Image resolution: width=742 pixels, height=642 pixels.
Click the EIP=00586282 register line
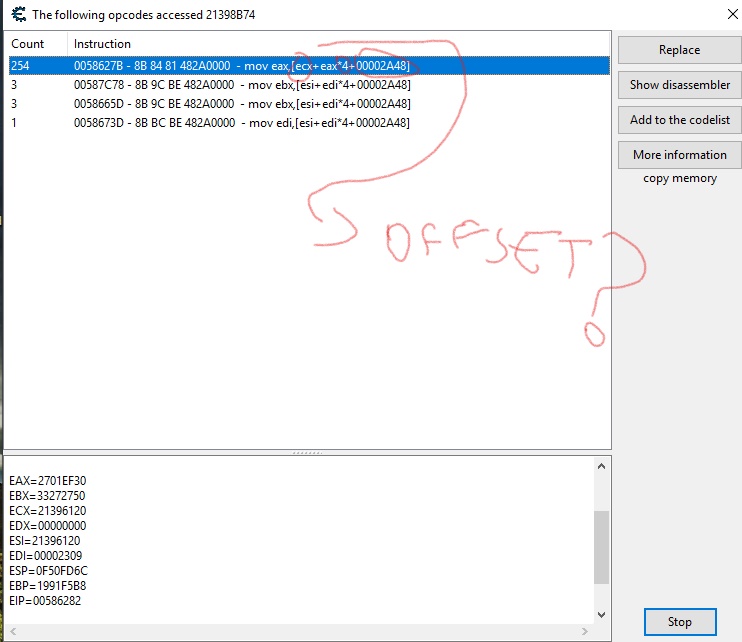45,601
